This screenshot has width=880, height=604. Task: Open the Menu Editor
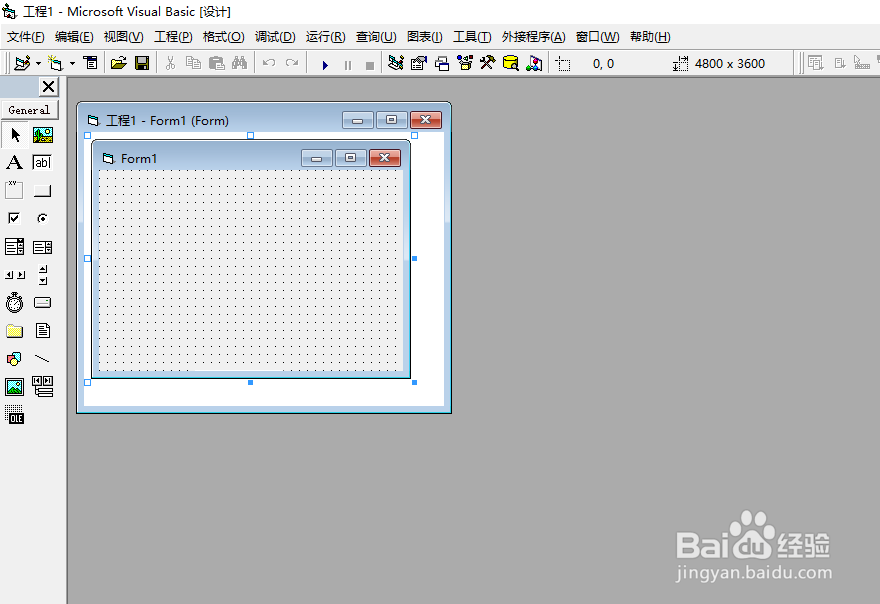click(x=90, y=63)
